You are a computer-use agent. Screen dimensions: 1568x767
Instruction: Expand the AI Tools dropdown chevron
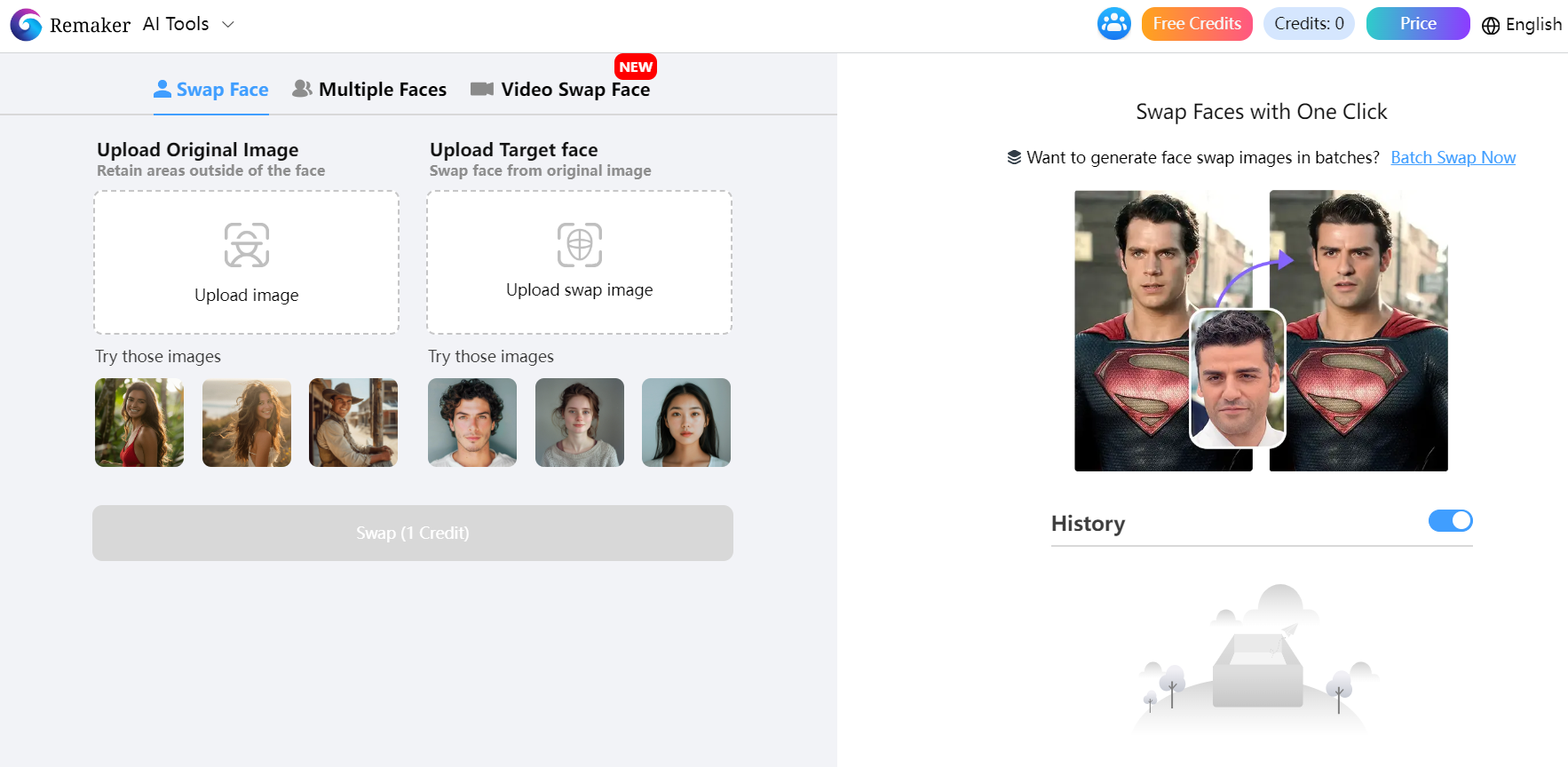(228, 24)
